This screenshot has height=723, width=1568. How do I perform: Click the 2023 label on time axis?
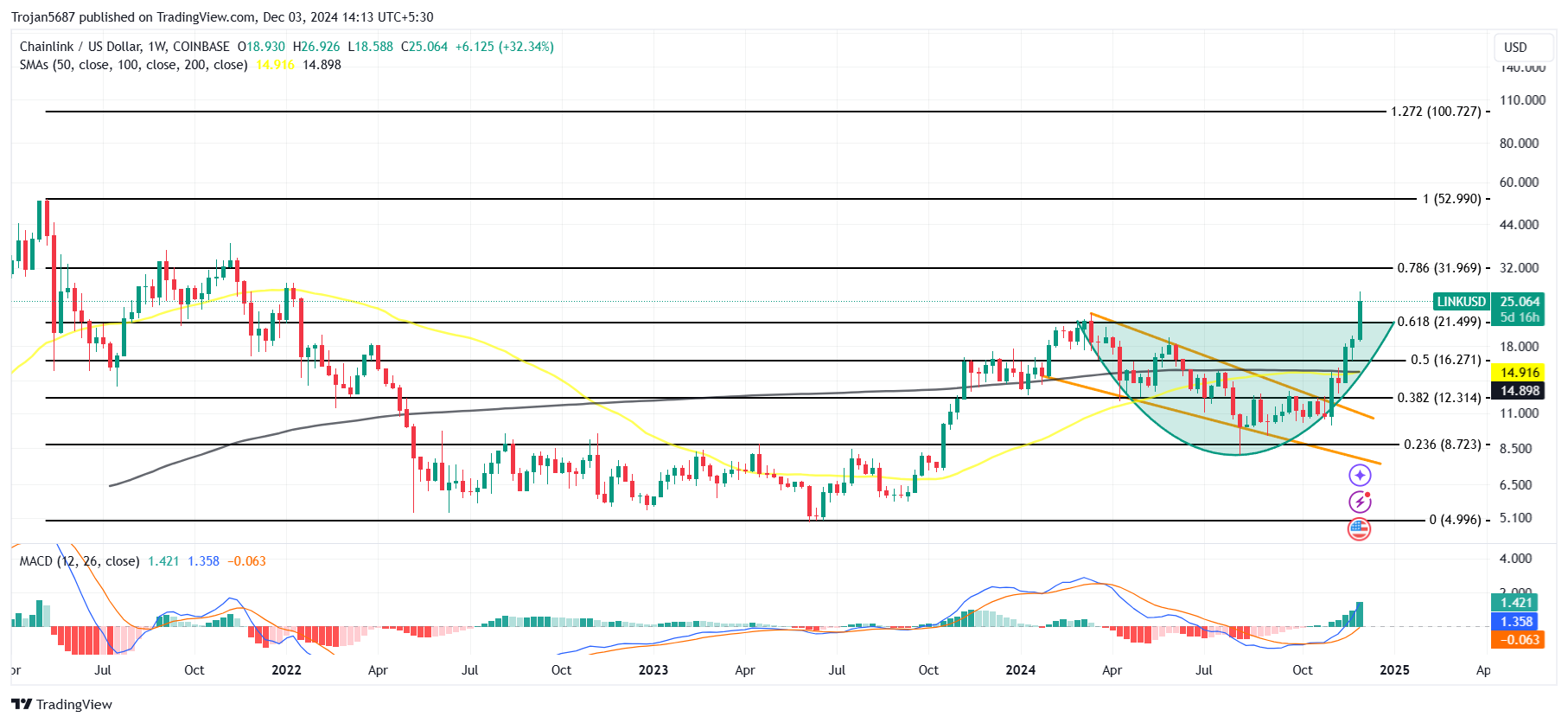(x=653, y=670)
